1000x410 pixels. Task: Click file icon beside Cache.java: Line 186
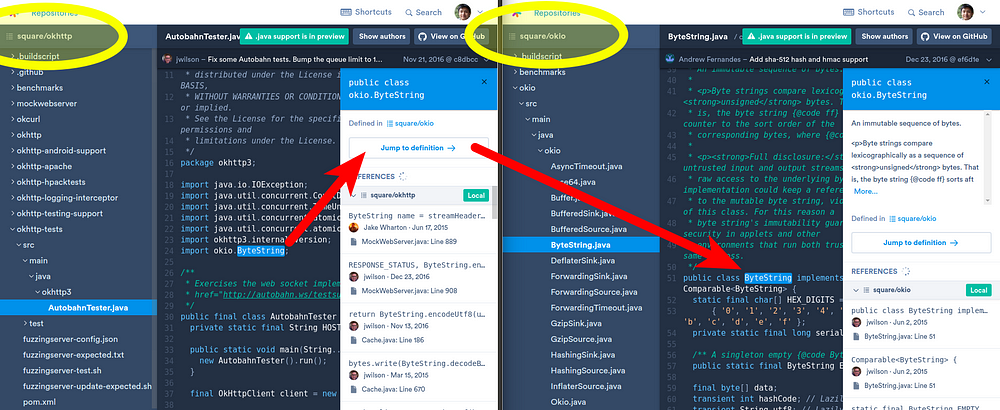coord(354,340)
